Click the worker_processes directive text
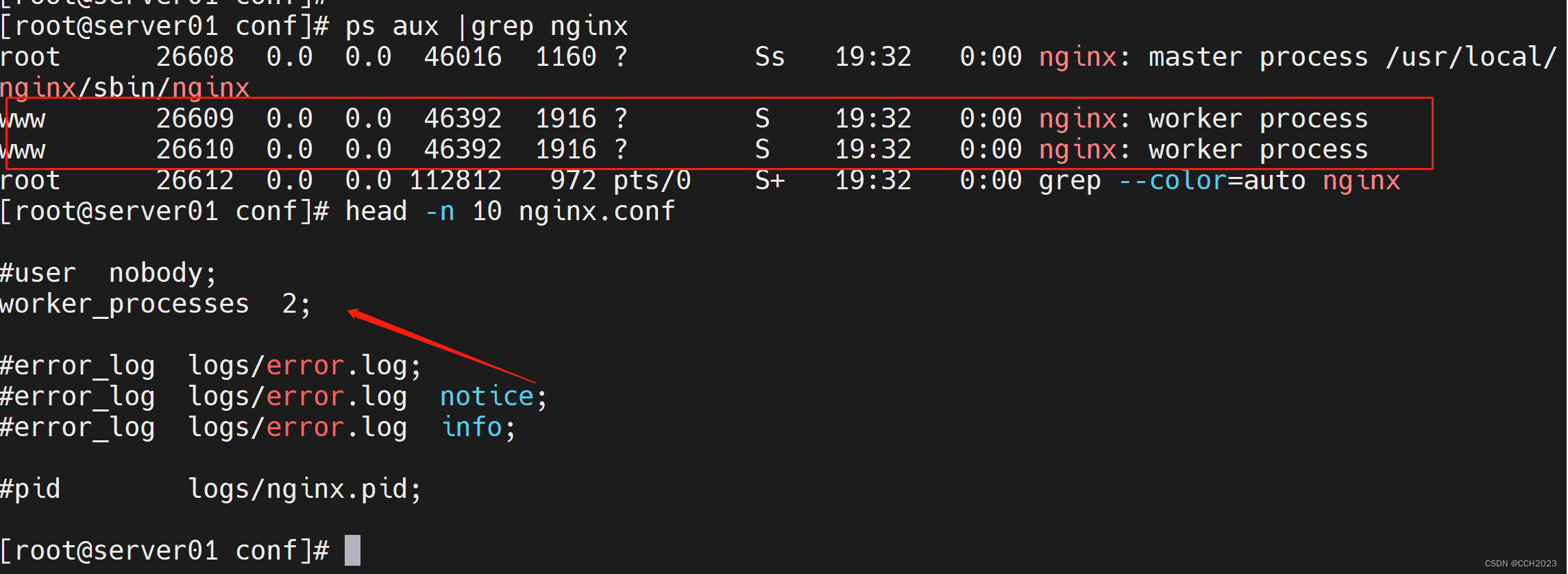 click(x=124, y=304)
